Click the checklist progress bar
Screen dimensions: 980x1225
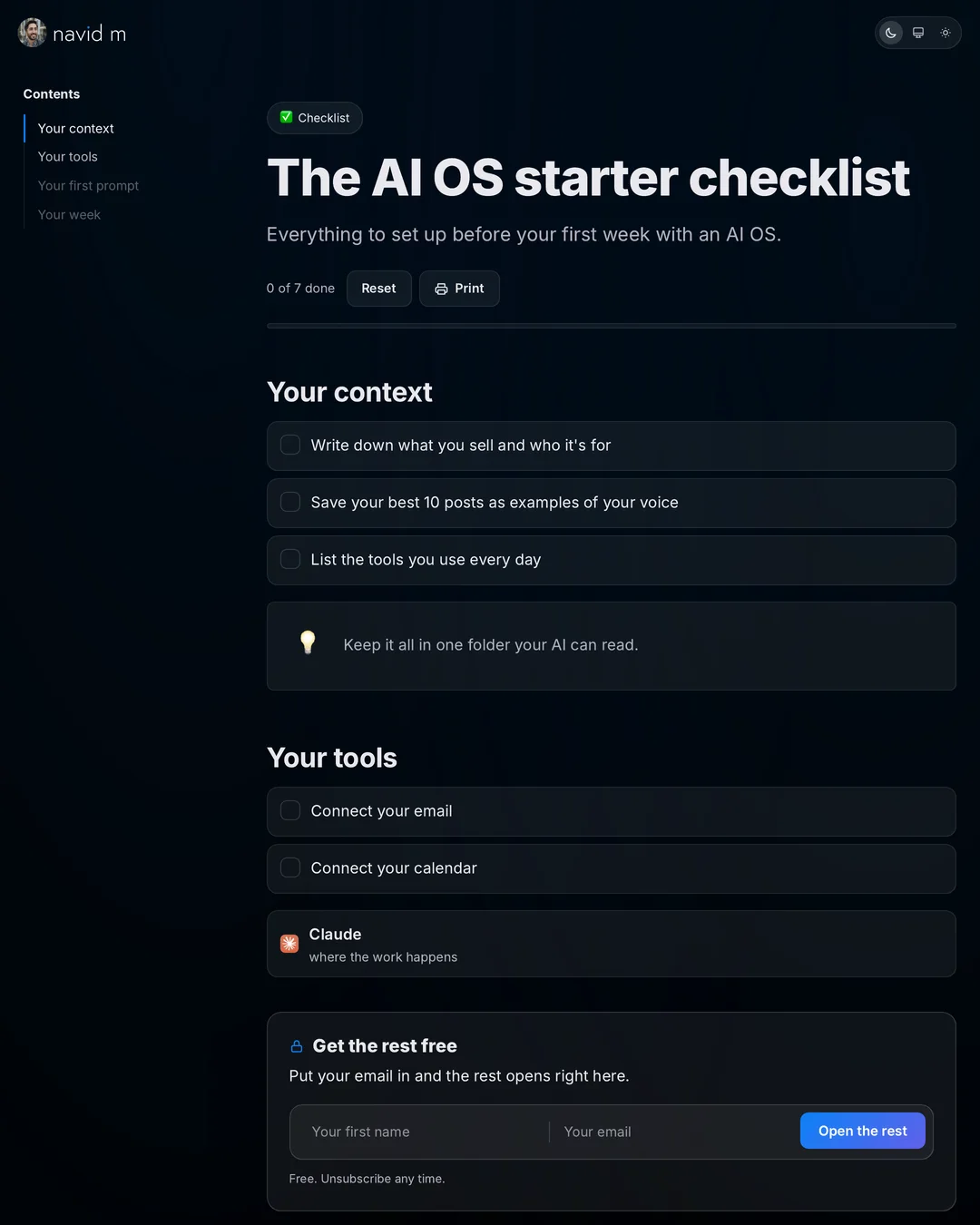tap(612, 326)
